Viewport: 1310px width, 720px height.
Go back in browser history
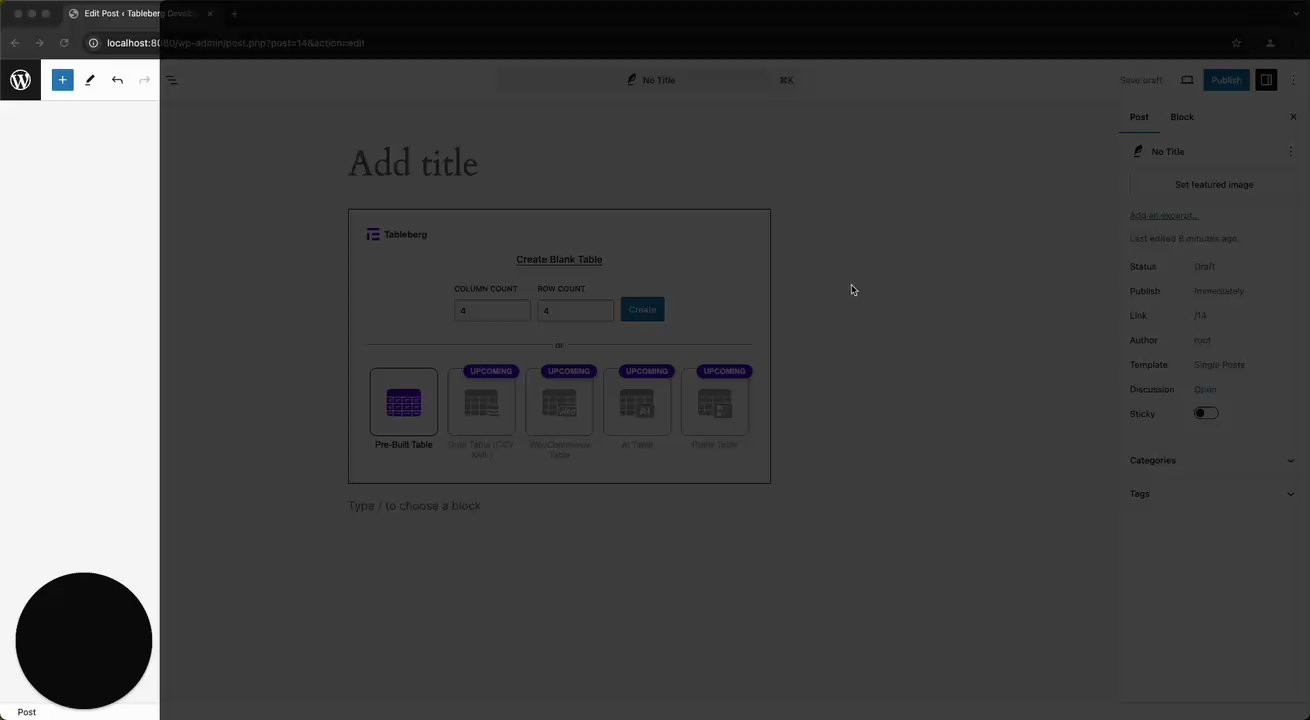click(15, 43)
